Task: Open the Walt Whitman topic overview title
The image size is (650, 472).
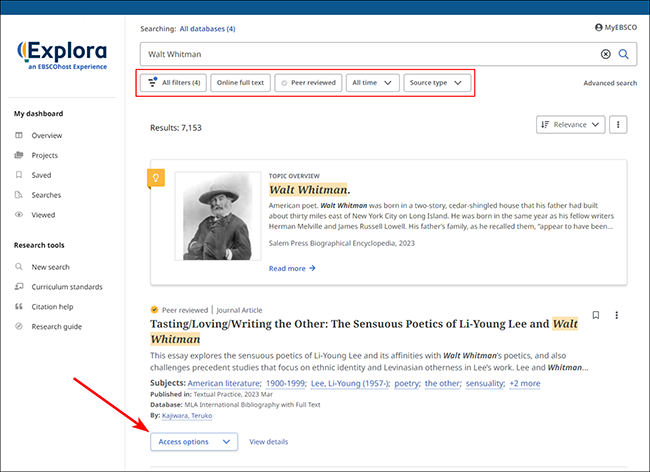Action: 309,190
